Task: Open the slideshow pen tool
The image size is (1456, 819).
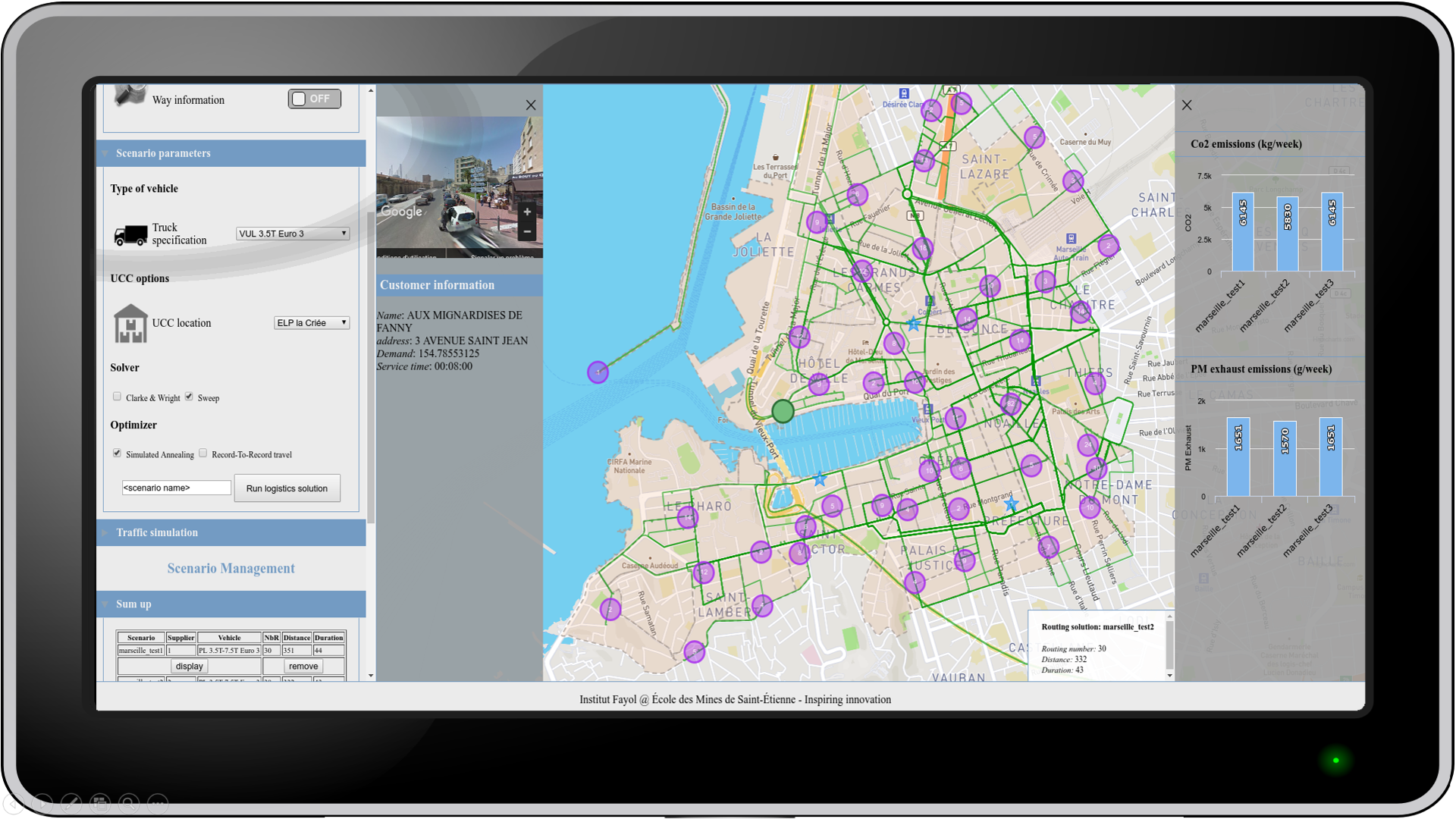Action: point(71,802)
